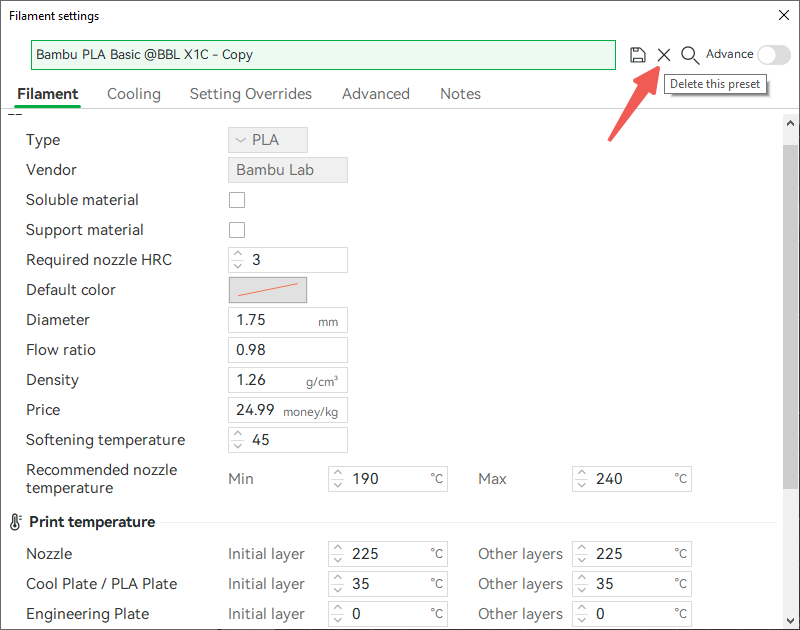Viewport: 800px width, 630px height.
Task: Click the save preset floppy disk icon
Action: click(x=637, y=55)
